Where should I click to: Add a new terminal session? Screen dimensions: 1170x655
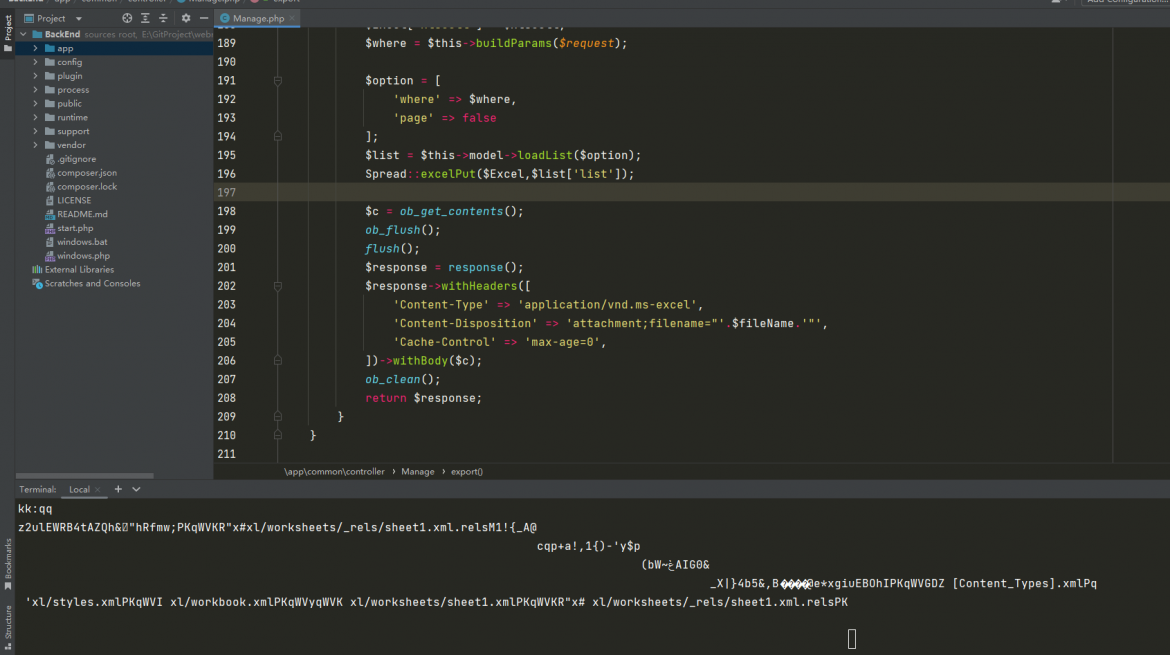[118, 489]
